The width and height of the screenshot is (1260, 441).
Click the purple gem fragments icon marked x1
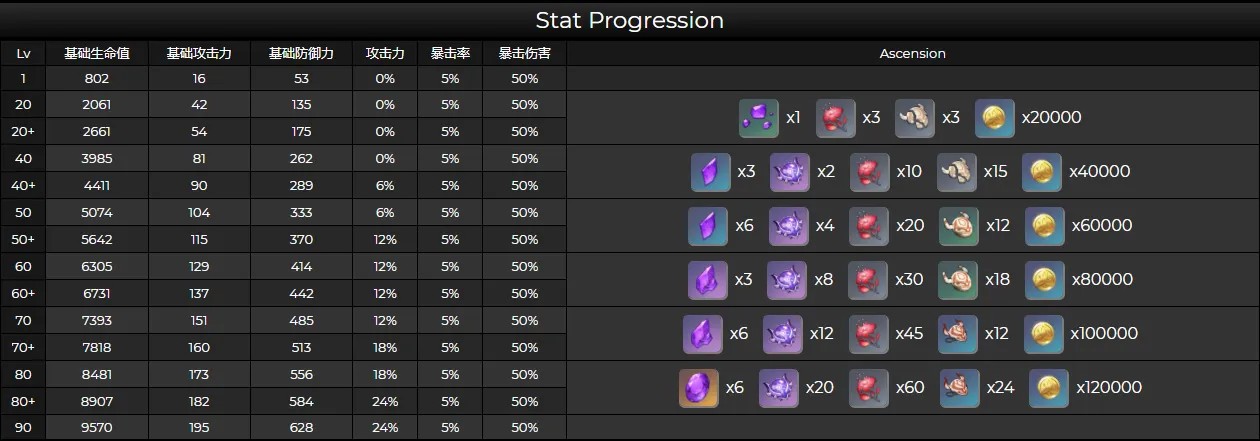759,118
